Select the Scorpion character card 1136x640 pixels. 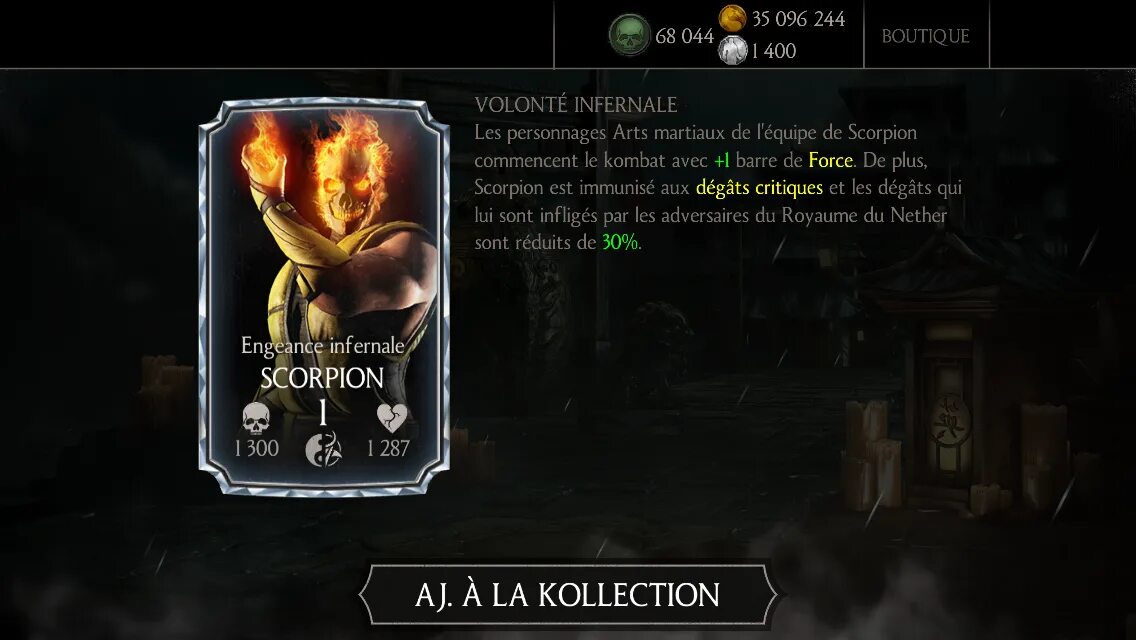pos(324,297)
